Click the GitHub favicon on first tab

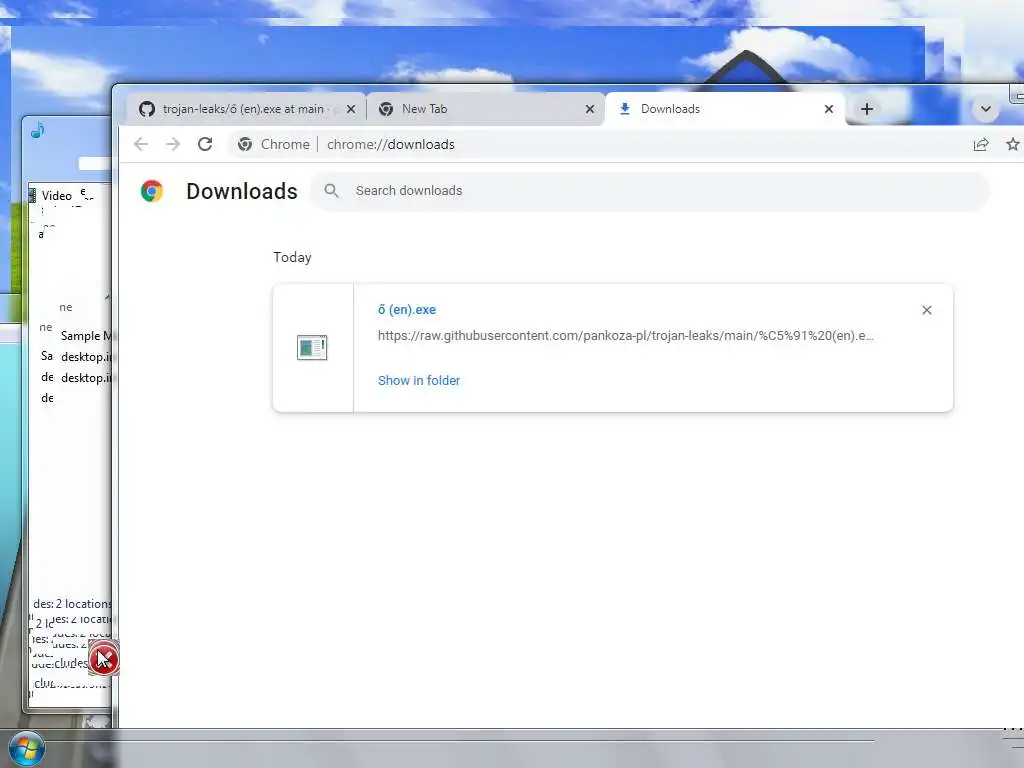click(x=147, y=109)
